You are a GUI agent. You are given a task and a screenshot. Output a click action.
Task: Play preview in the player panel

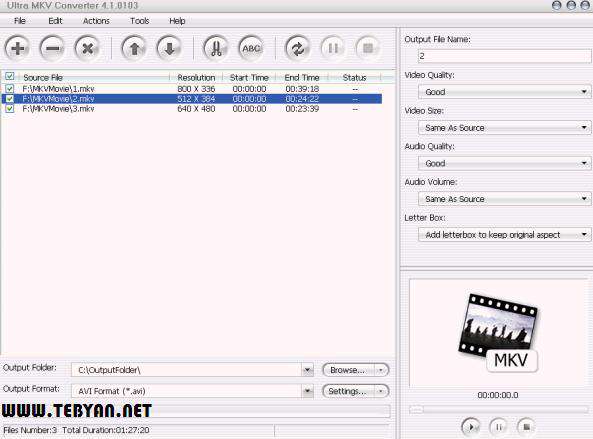(471, 427)
